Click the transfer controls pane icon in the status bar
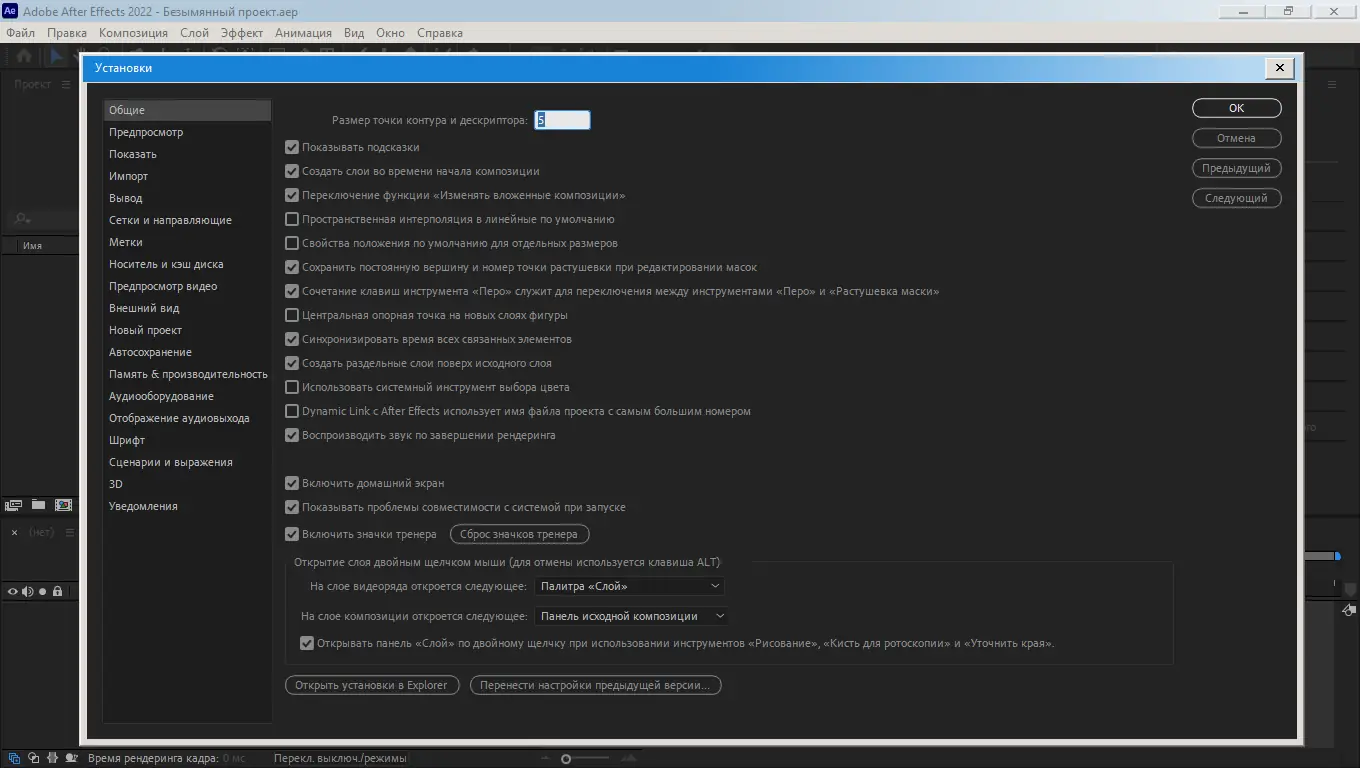 33,758
